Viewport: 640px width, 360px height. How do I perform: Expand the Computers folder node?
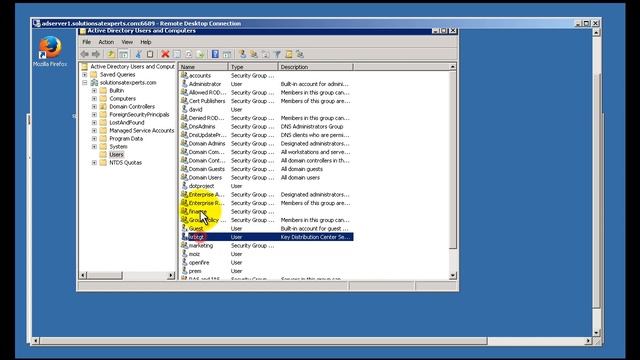pyautogui.click(x=94, y=98)
